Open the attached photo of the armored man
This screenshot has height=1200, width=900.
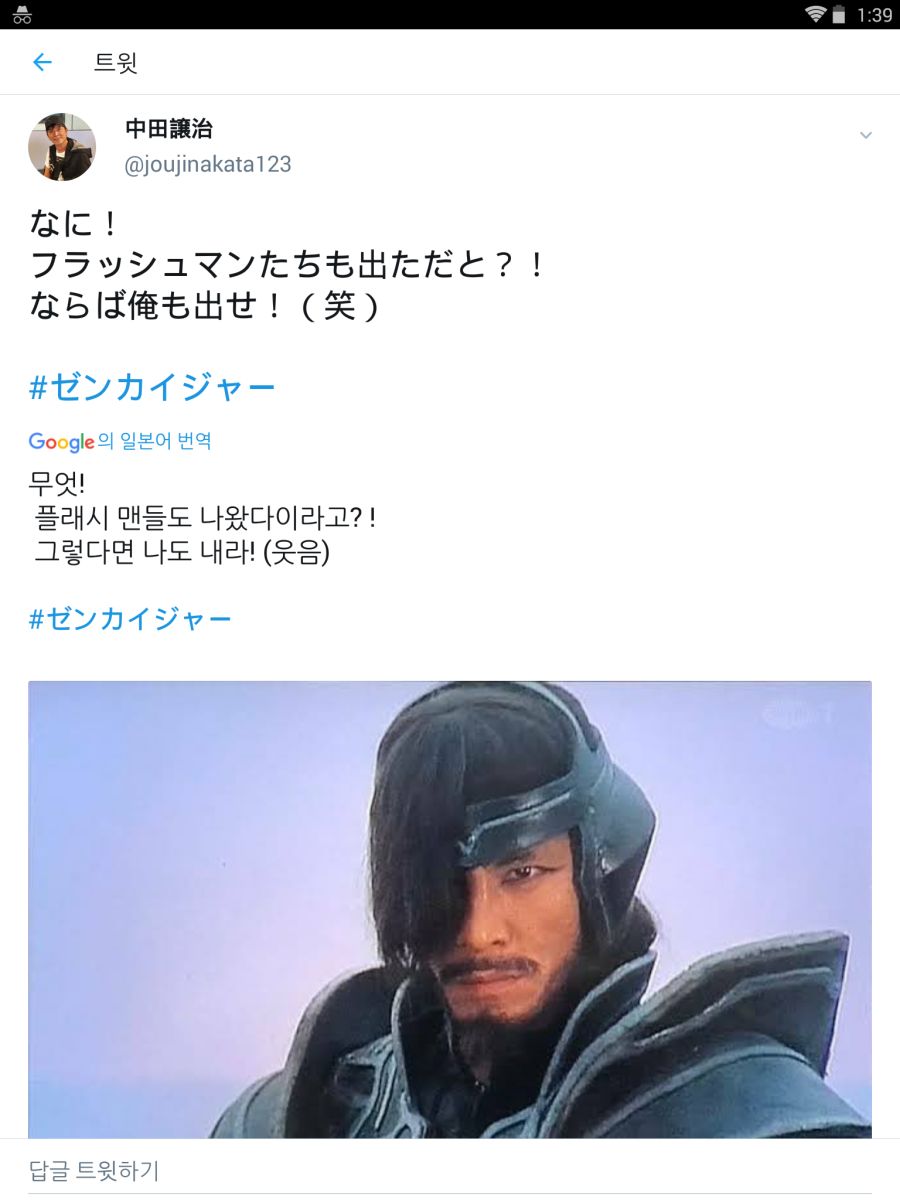[450, 910]
